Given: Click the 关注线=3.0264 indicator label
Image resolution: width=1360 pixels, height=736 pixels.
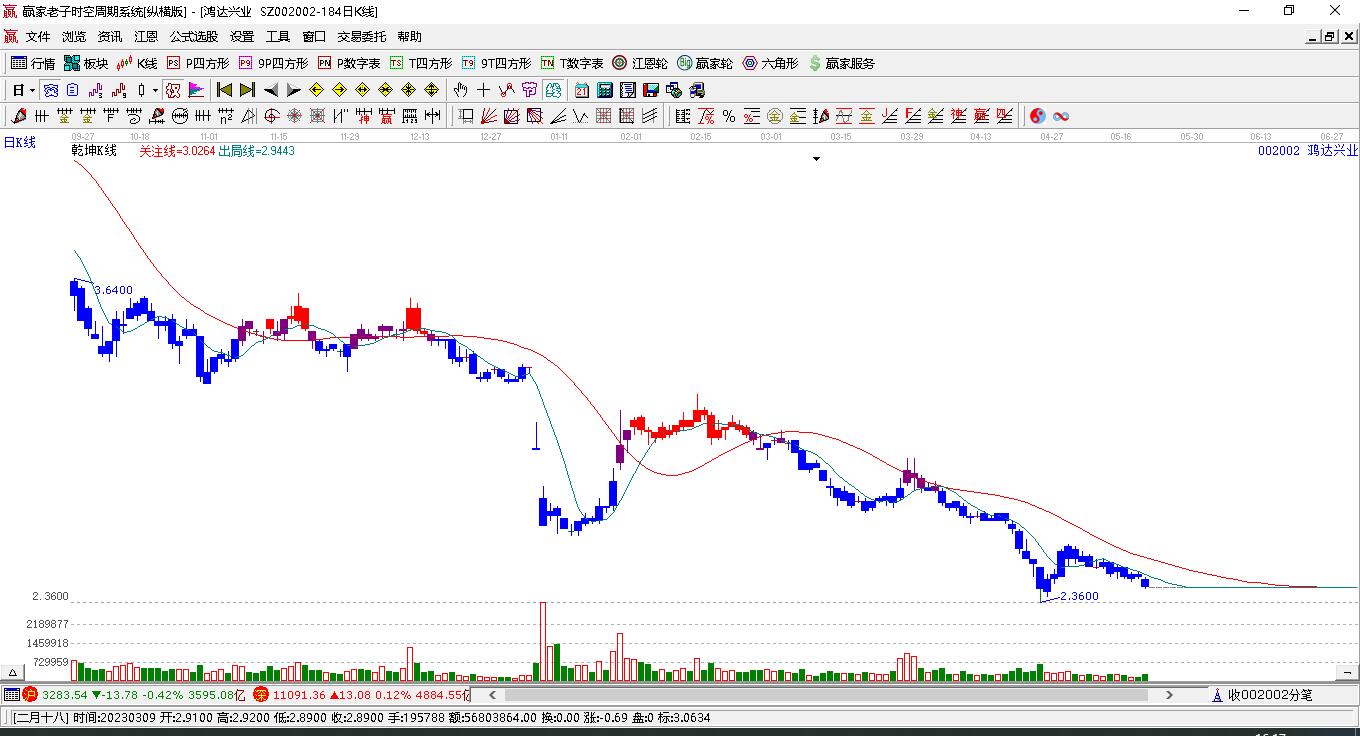Looking at the screenshot, I should [x=177, y=151].
